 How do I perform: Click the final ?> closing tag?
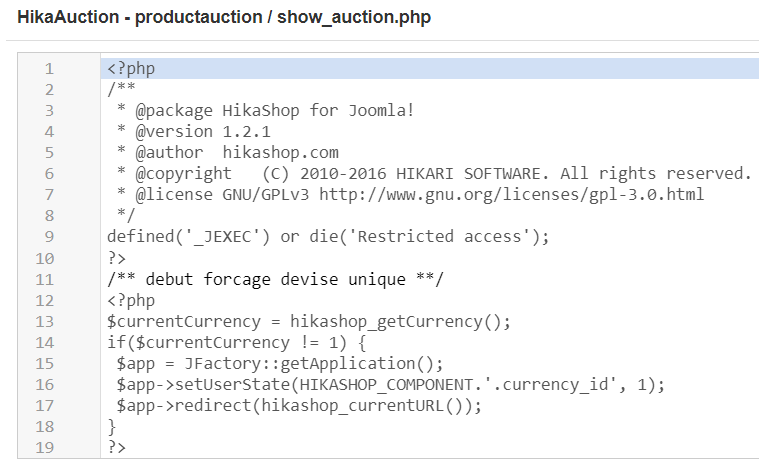(116, 447)
